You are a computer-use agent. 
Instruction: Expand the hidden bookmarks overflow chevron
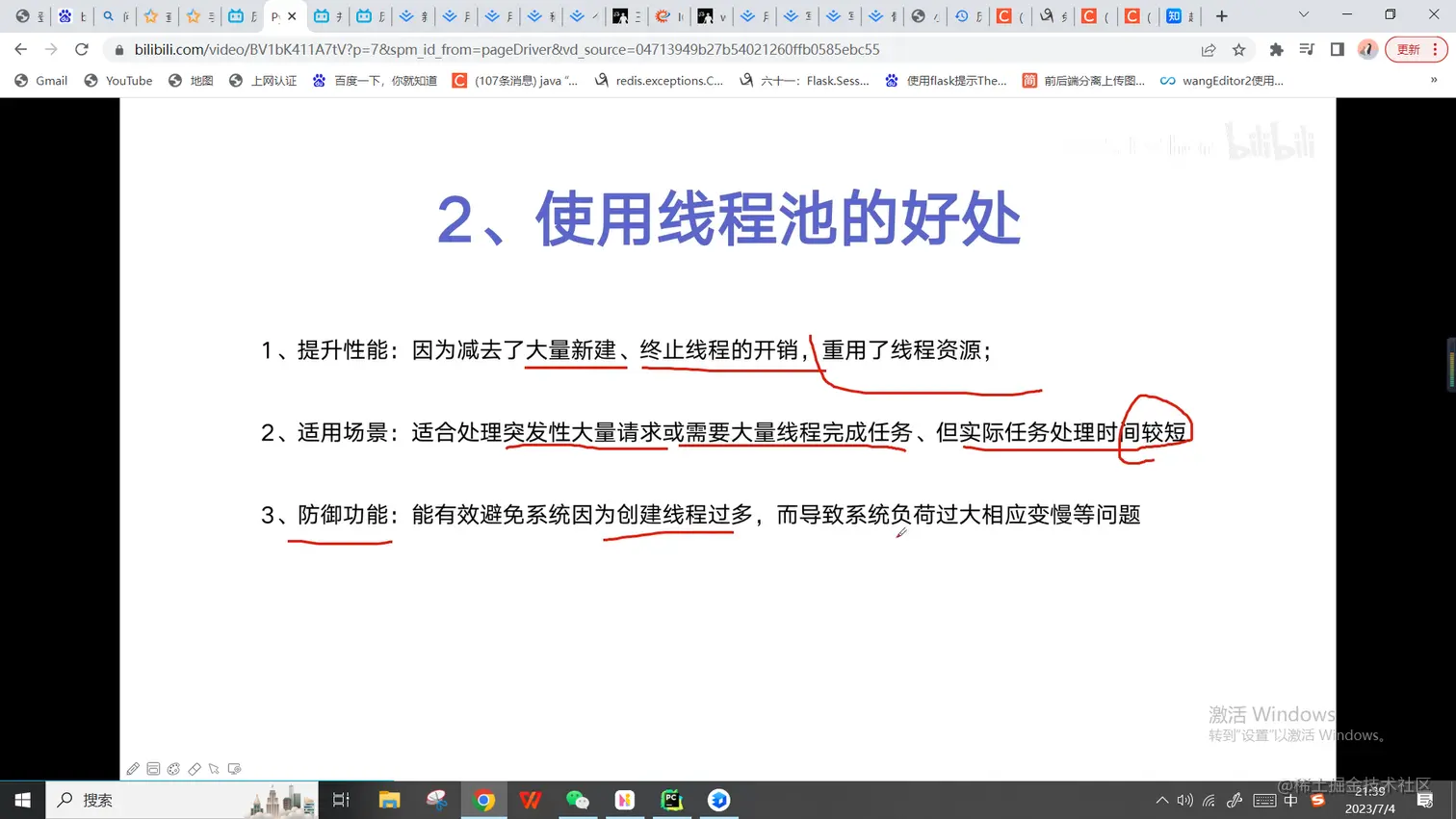tap(1434, 81)
